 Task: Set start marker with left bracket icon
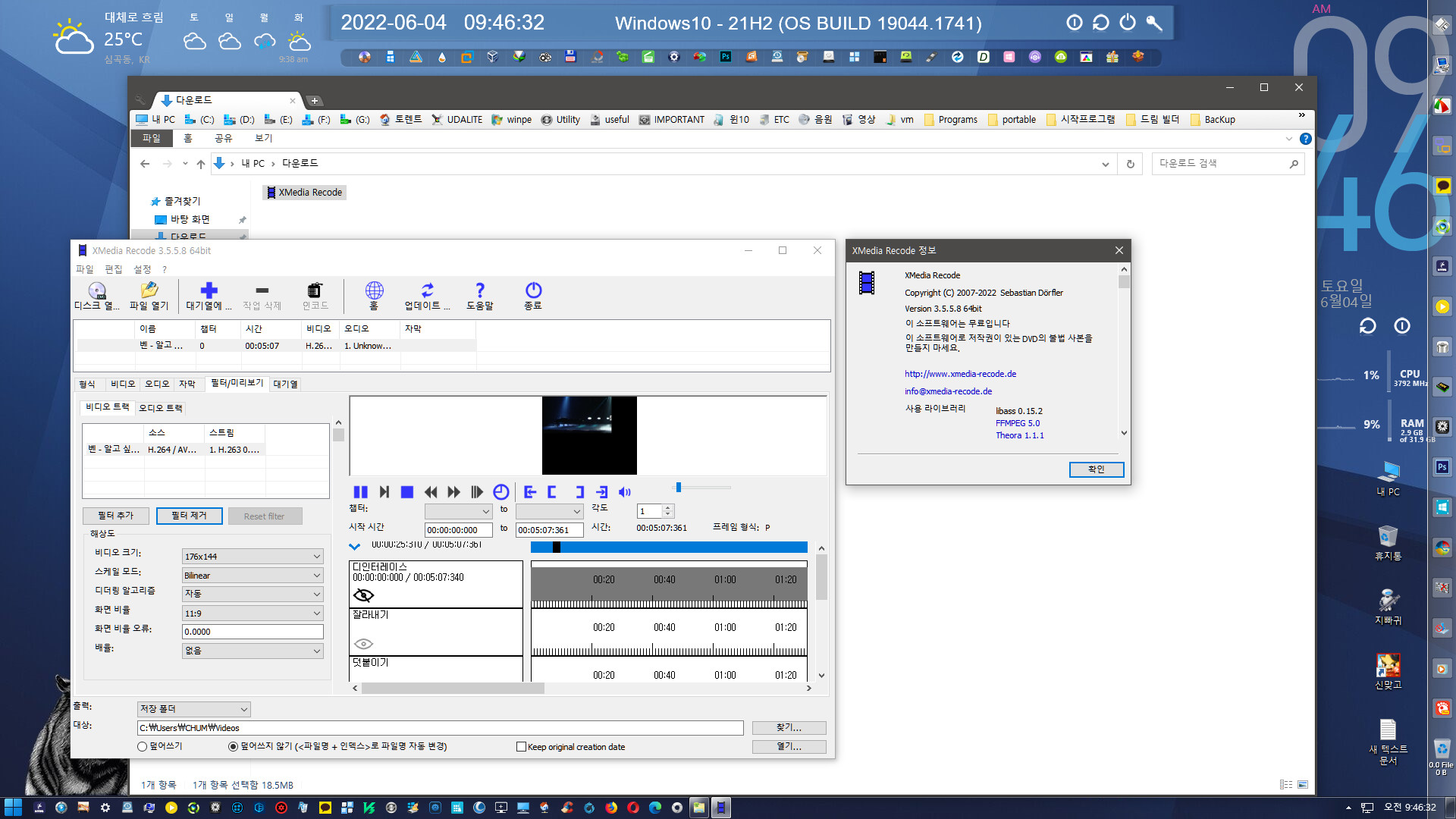[552, 492]
